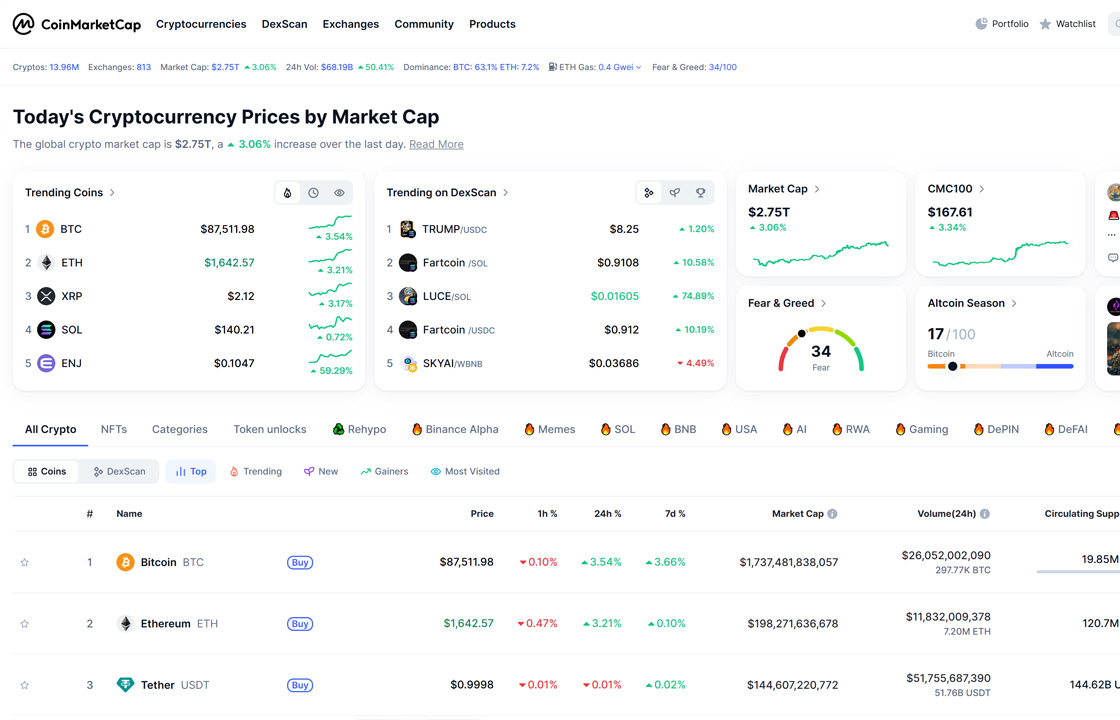1120x720 pixels.
Task: Switch to the Categories tab
Action: click(x=179, y=429)
